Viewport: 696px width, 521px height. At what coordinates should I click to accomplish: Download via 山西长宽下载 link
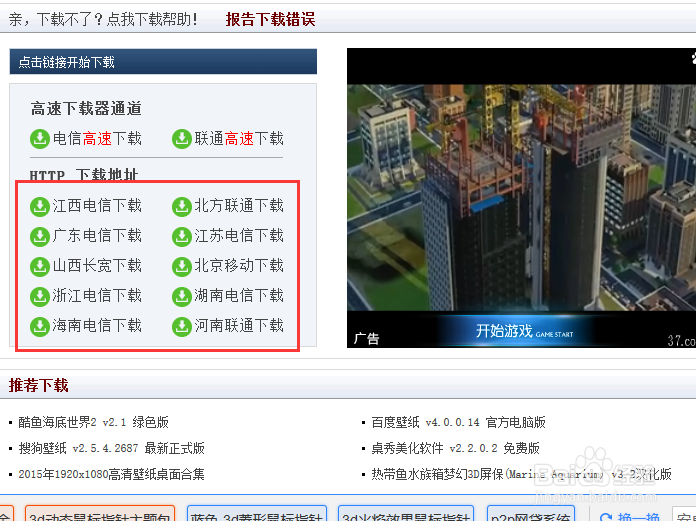97,266
